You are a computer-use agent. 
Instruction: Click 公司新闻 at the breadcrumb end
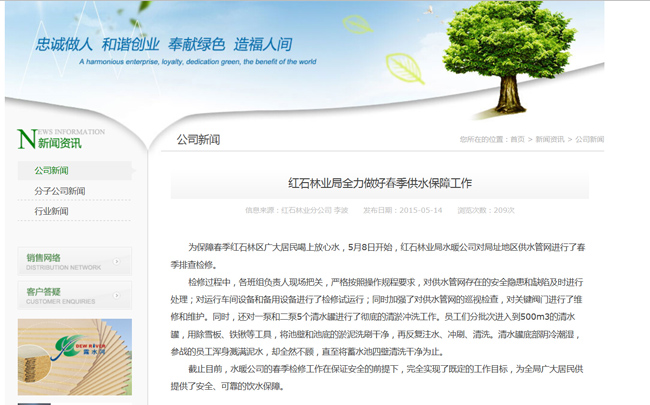(589, 140)
